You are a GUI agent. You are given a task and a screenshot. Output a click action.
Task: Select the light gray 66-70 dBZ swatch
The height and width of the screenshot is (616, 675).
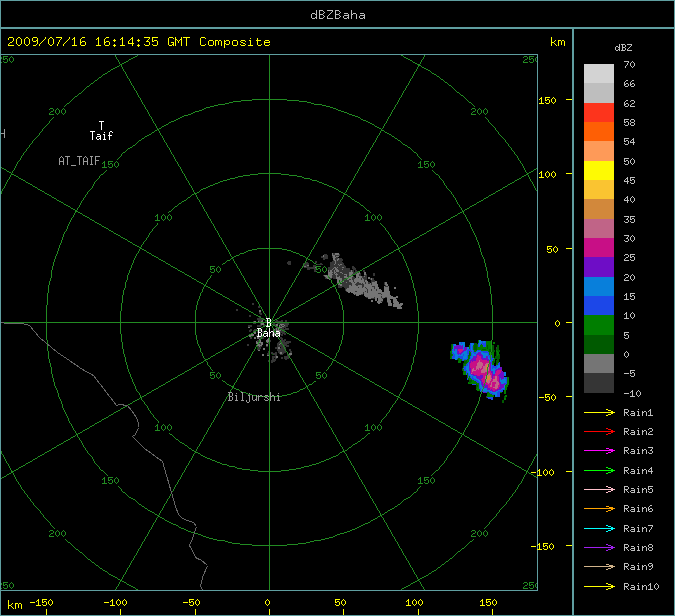[x=599, y=74]
